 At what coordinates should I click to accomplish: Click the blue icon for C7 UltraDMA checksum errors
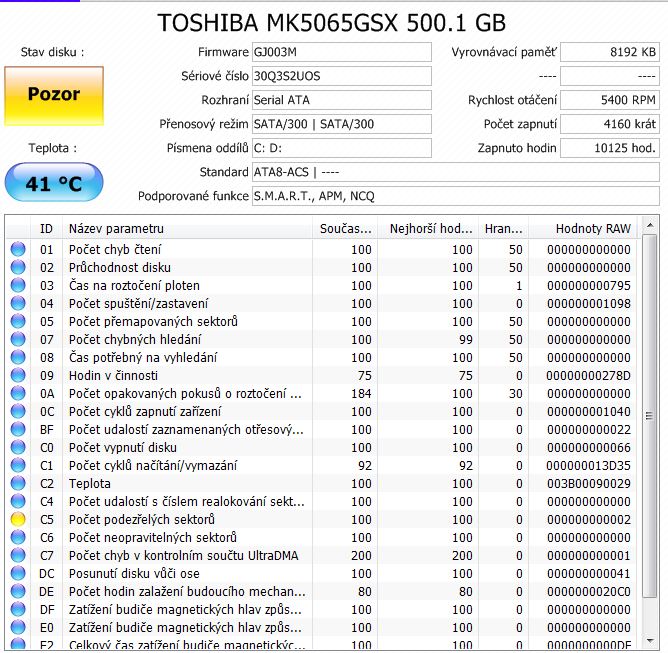tap(18, 556)
